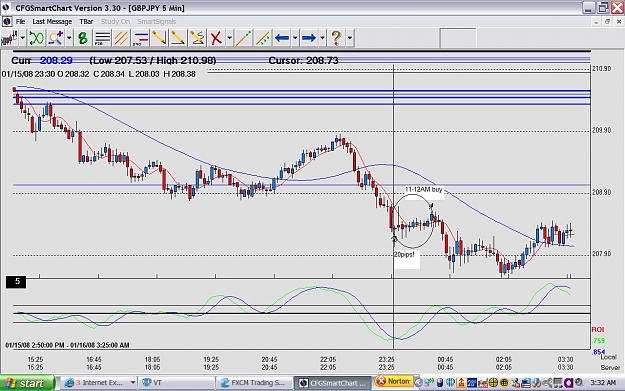Click the Norton tray notification

(394, 381)
